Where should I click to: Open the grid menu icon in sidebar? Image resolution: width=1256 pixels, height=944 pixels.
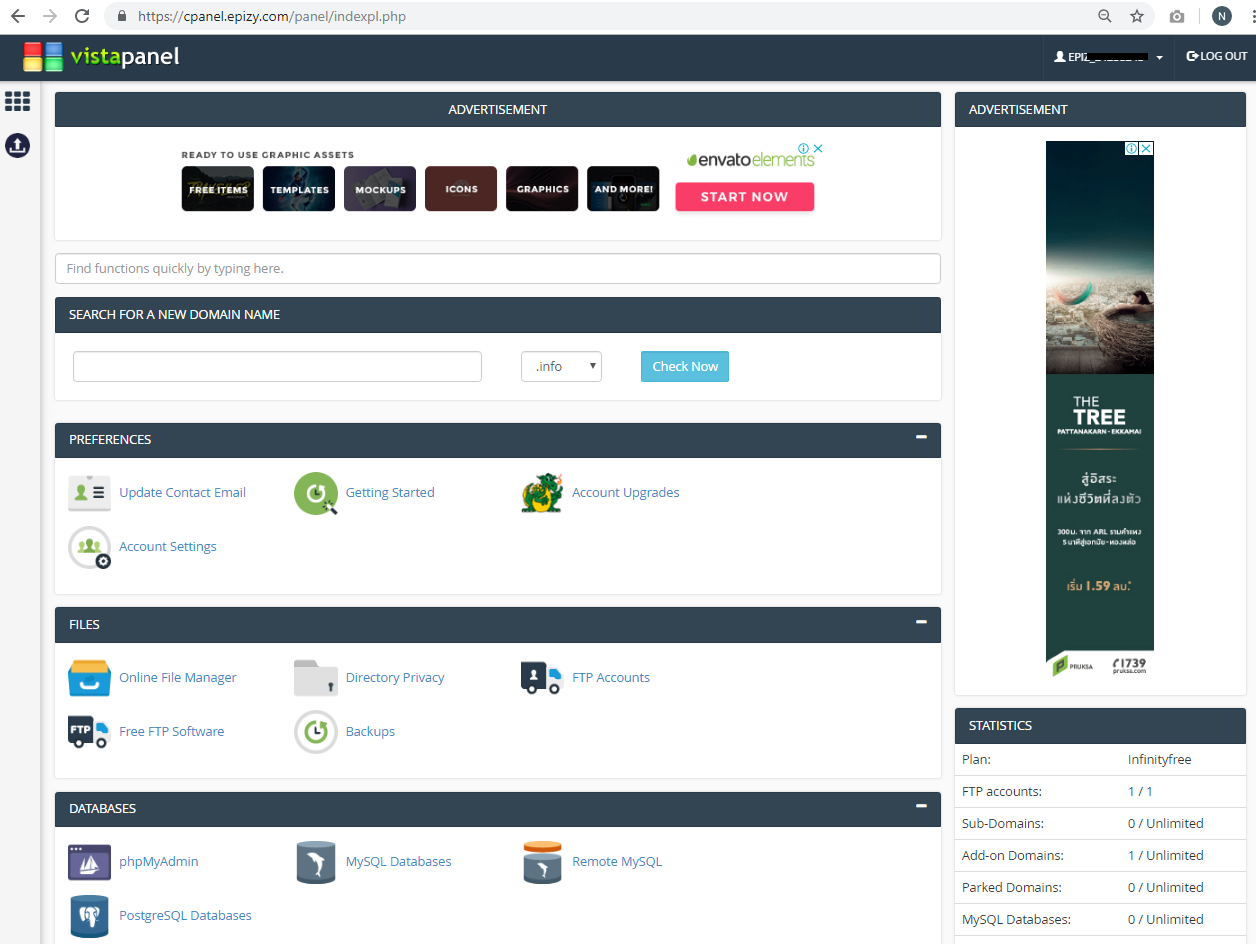[18, 101]
